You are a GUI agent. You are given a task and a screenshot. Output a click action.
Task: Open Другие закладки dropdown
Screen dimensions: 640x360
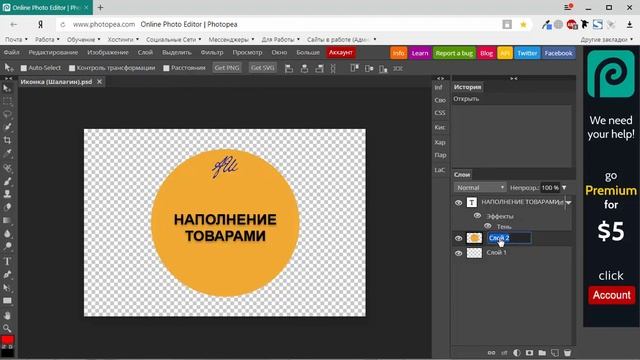click(606, 40)
